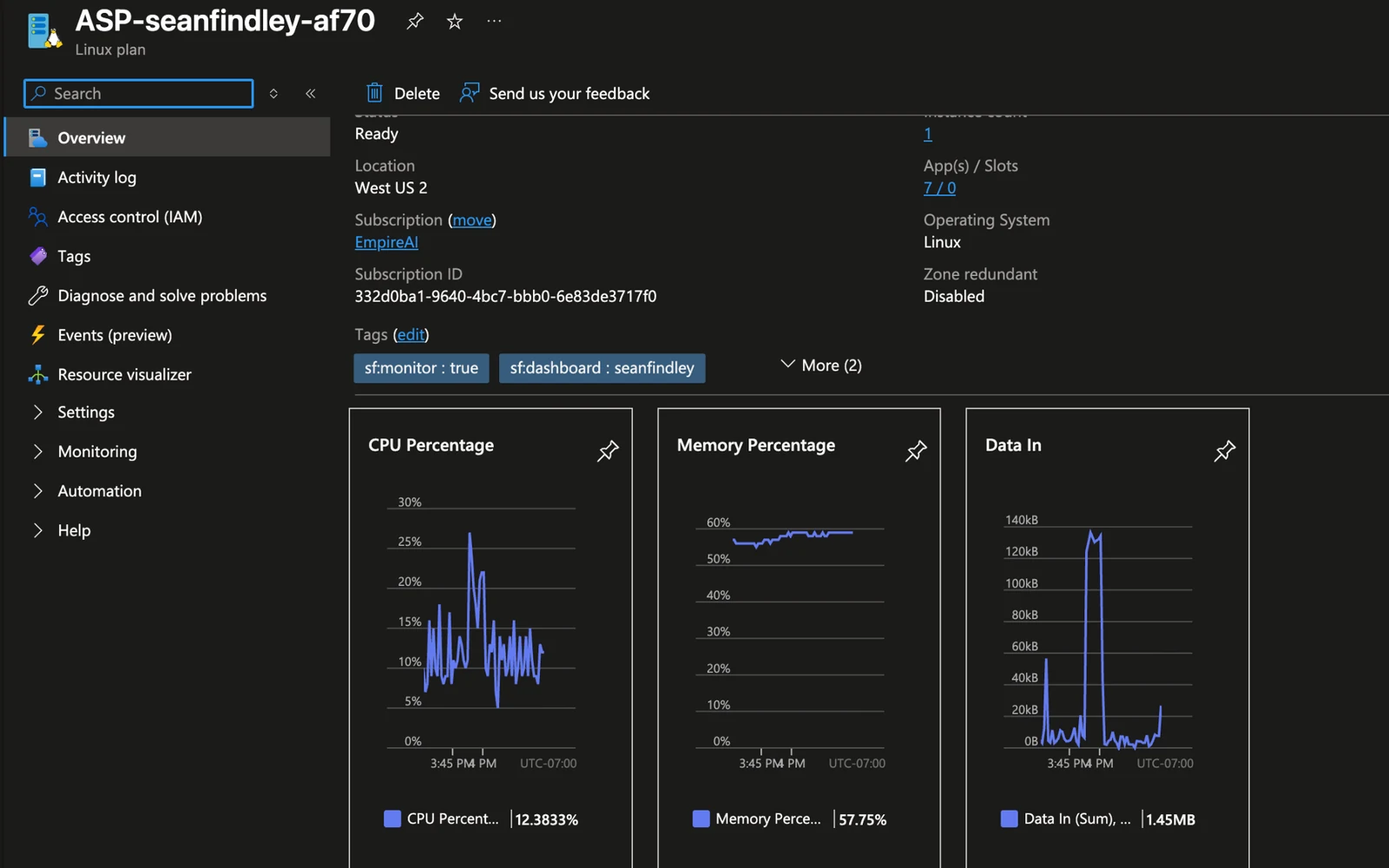Click the Zone redundant Disabled value

pos(953,296)
